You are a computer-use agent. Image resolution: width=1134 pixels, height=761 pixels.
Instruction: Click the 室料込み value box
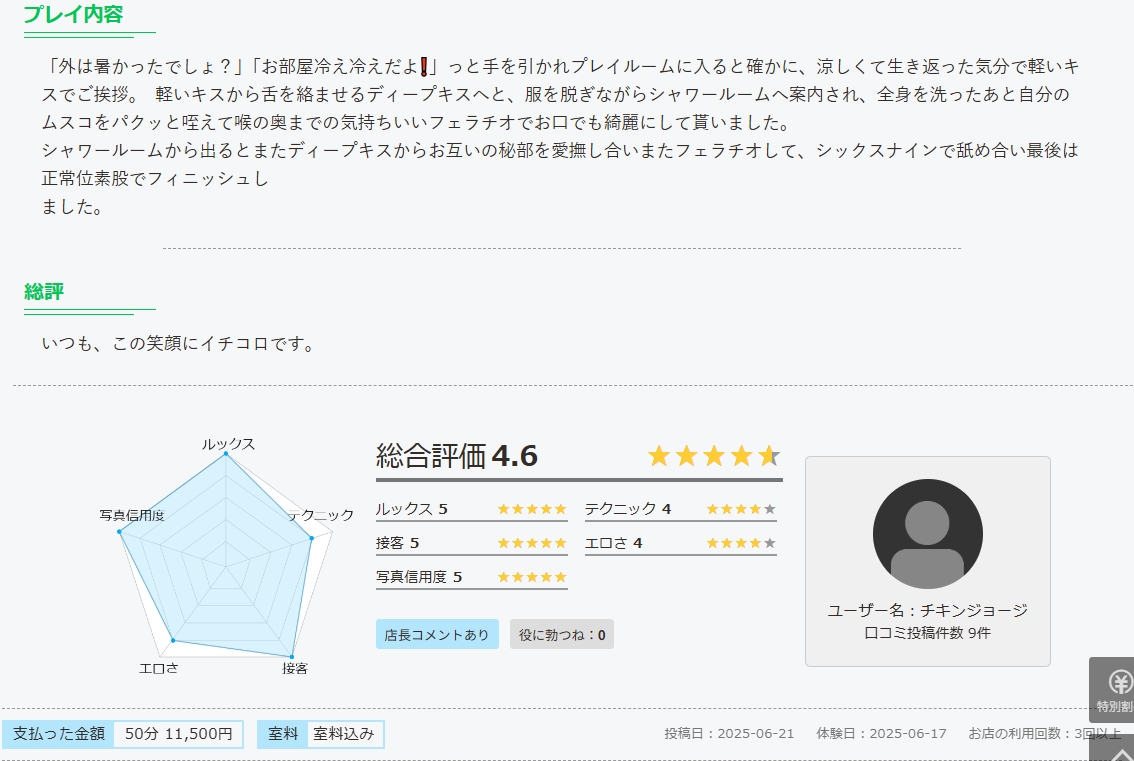(x=344, y=734)
